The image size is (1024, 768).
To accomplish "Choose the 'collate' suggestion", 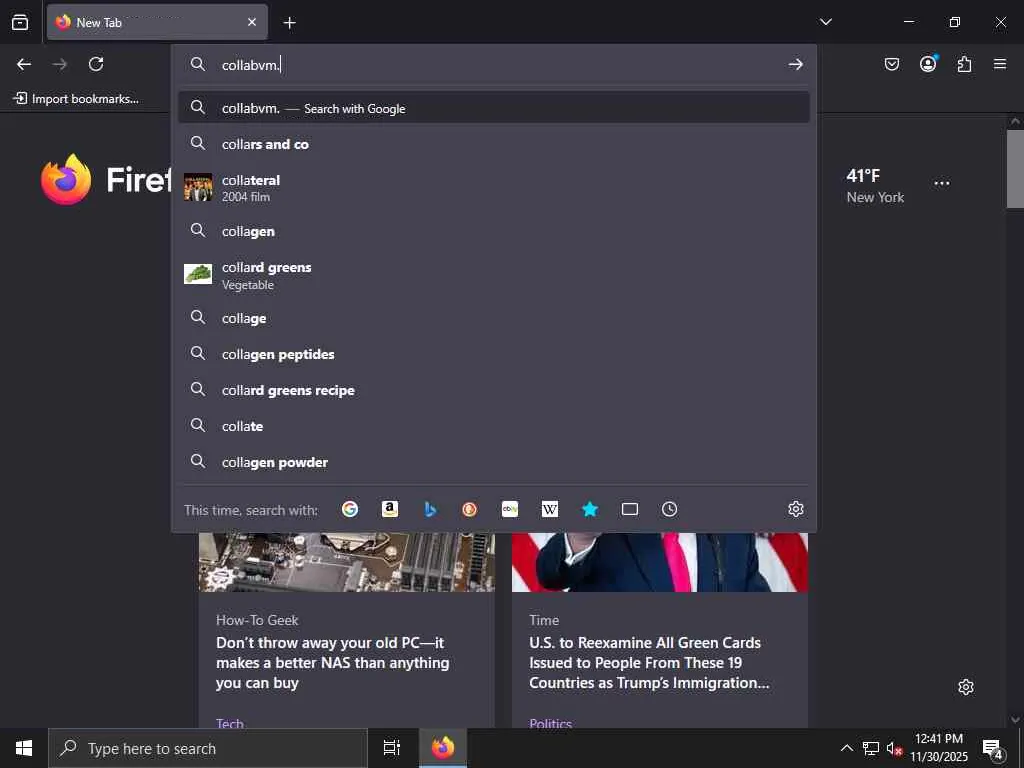I will (x=494, y=426).
